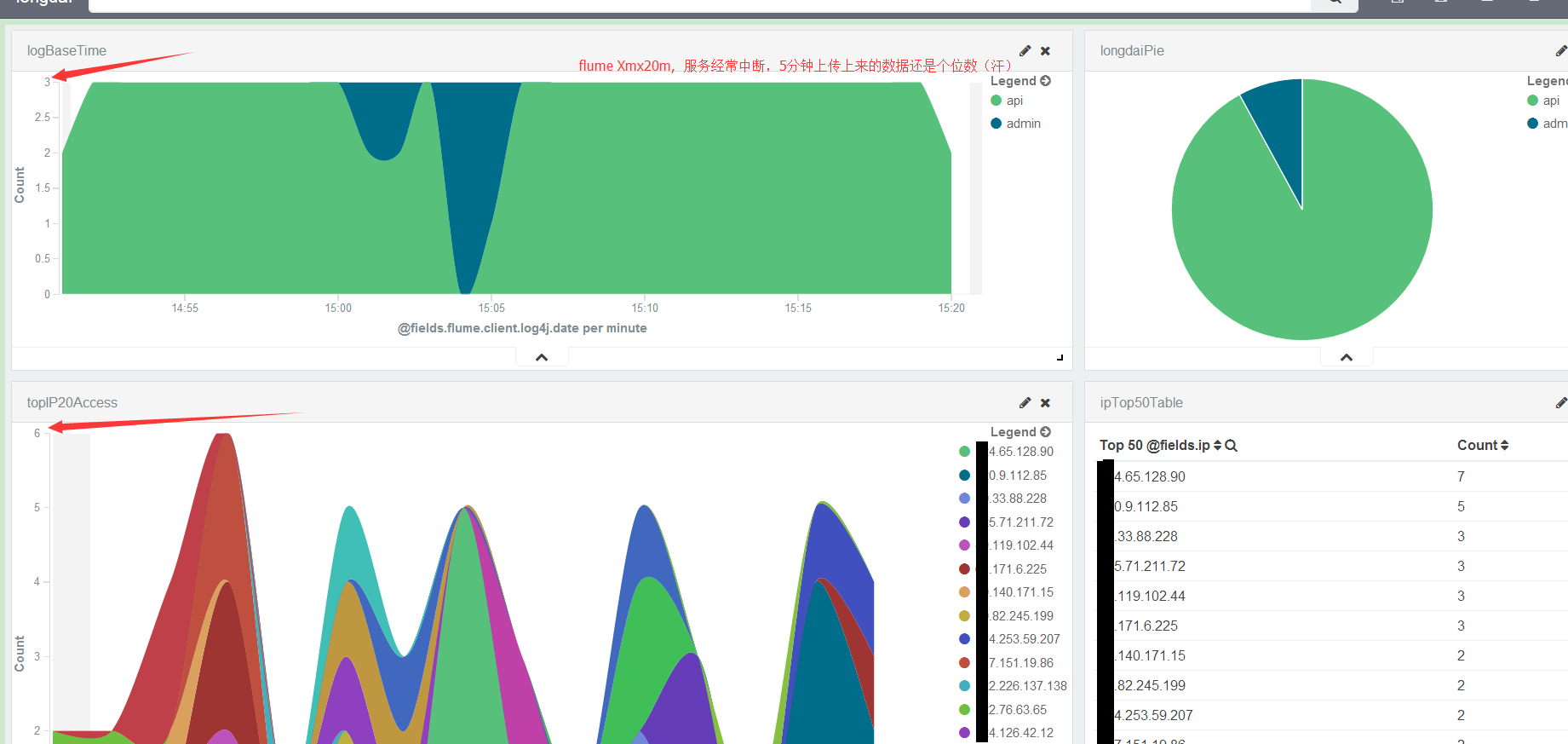Remove the logBaseTime panel with X icon
The image size is (1568, 744).
[1046, 51]
